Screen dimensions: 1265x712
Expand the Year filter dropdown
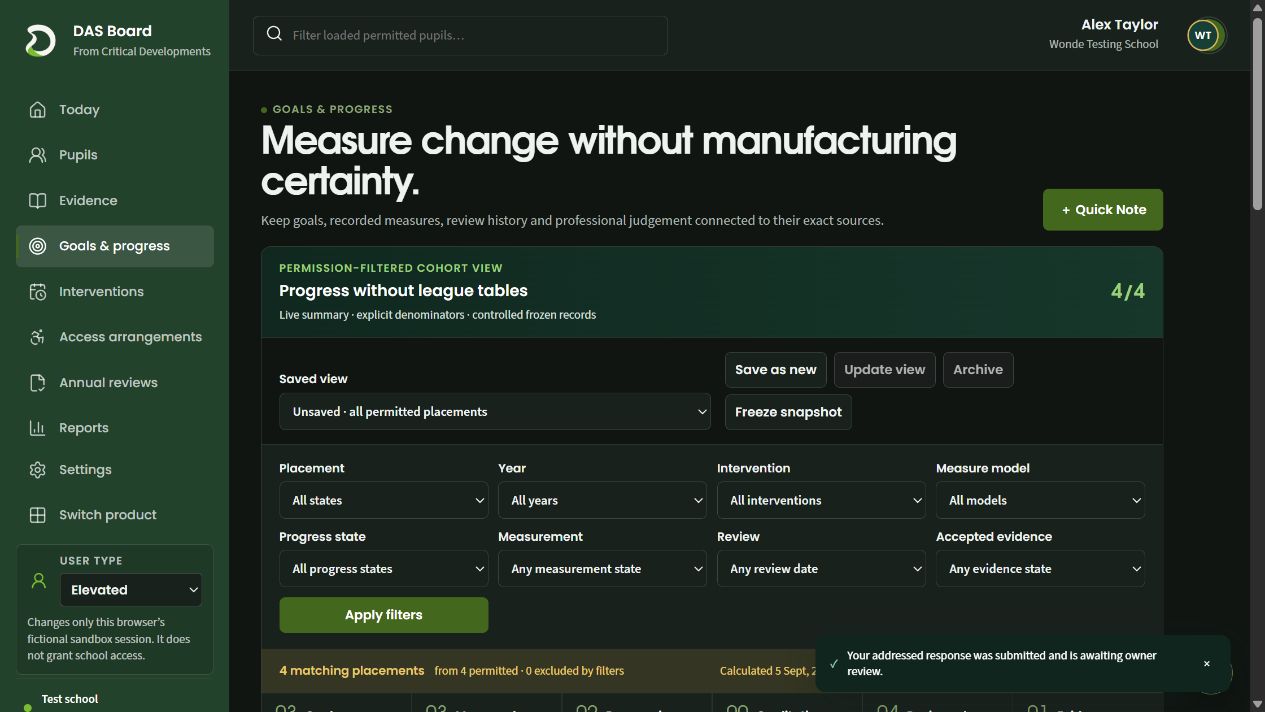(x=602, y=500)
